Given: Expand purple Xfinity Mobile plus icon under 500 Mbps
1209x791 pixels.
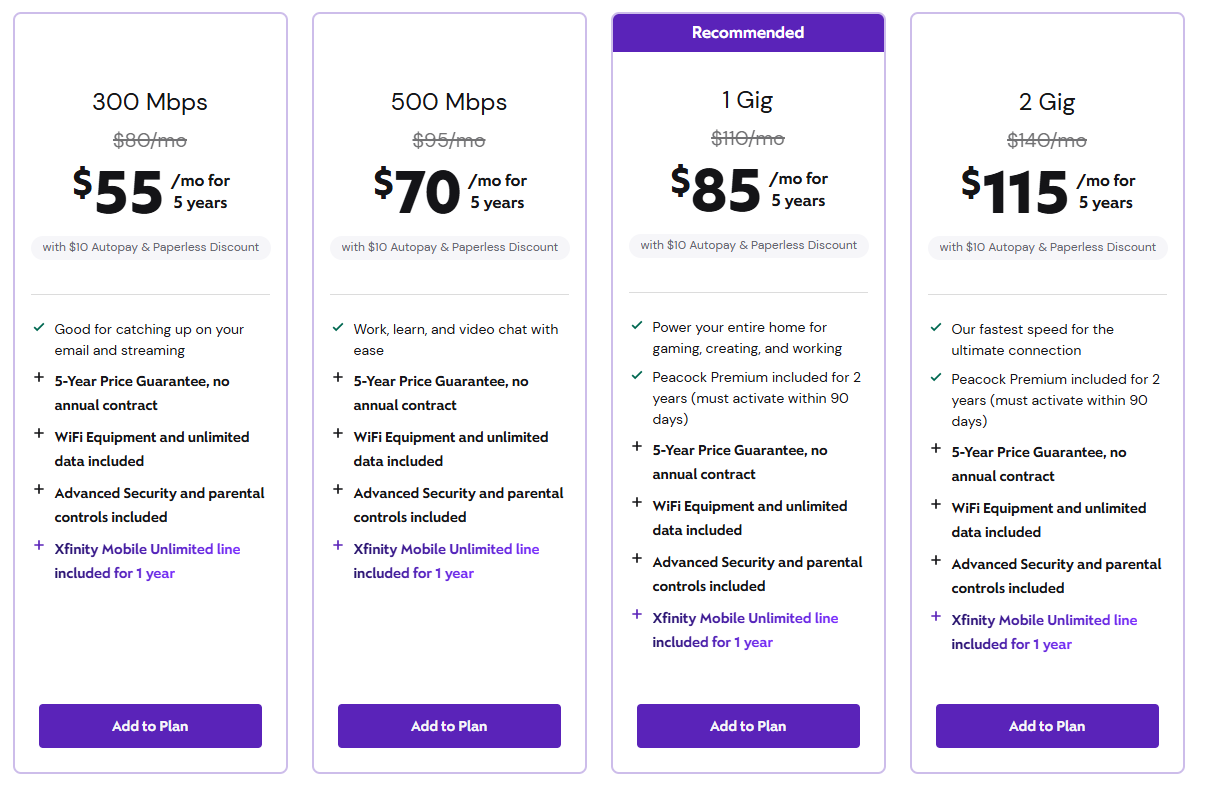Looking at the screenshot, I should coord(338,546).
